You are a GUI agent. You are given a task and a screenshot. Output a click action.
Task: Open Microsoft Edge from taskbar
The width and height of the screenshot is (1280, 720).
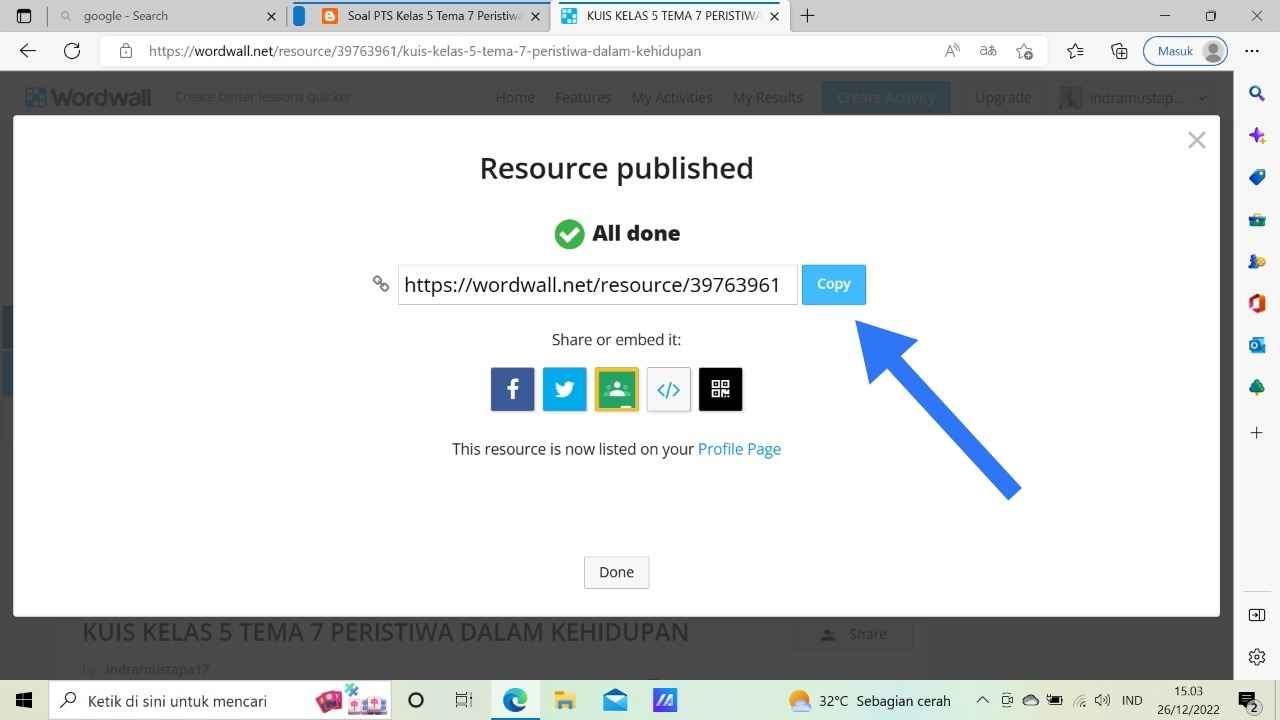[x=515, y=700]
